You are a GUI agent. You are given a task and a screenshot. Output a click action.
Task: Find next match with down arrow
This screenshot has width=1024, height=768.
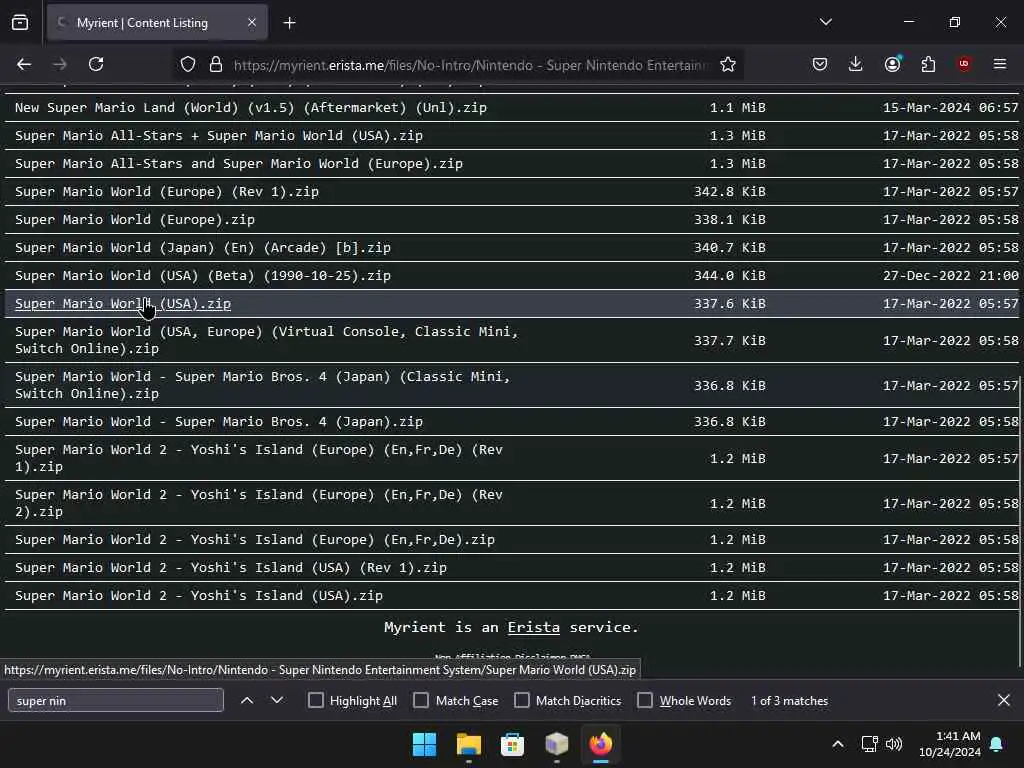tap(277, 701)
